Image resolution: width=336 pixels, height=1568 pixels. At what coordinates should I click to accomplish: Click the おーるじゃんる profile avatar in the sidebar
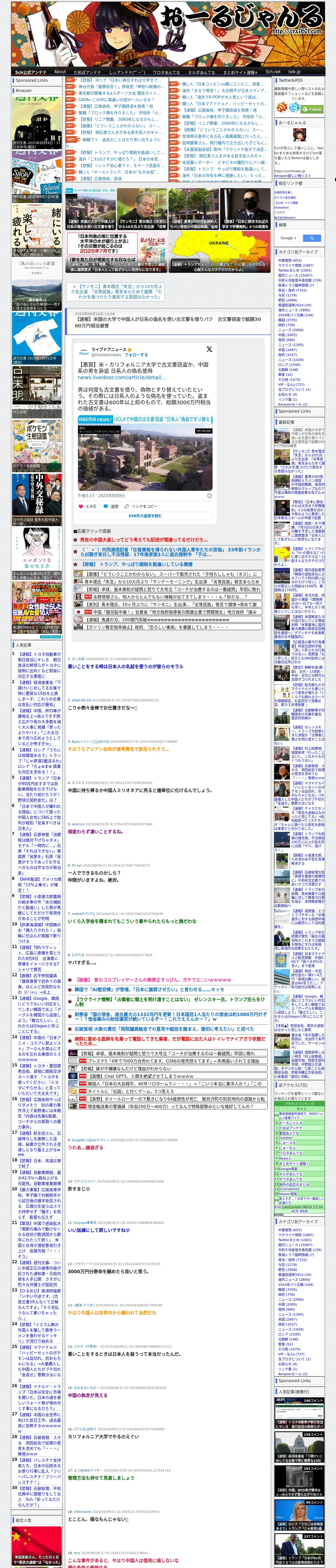[x=299, y=135]
